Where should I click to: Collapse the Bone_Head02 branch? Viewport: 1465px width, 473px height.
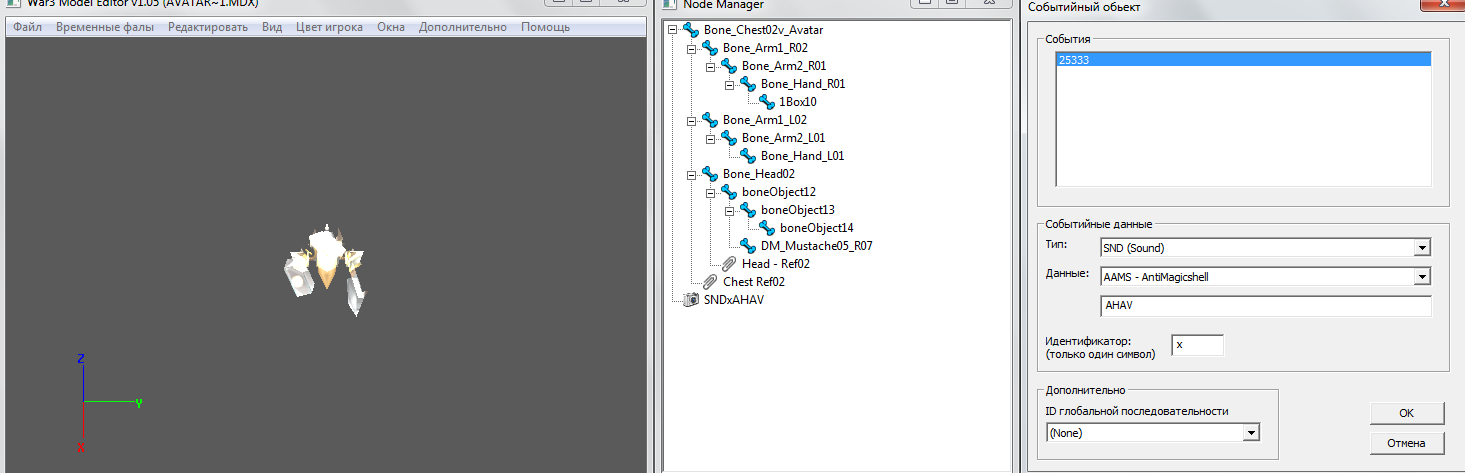692,174
